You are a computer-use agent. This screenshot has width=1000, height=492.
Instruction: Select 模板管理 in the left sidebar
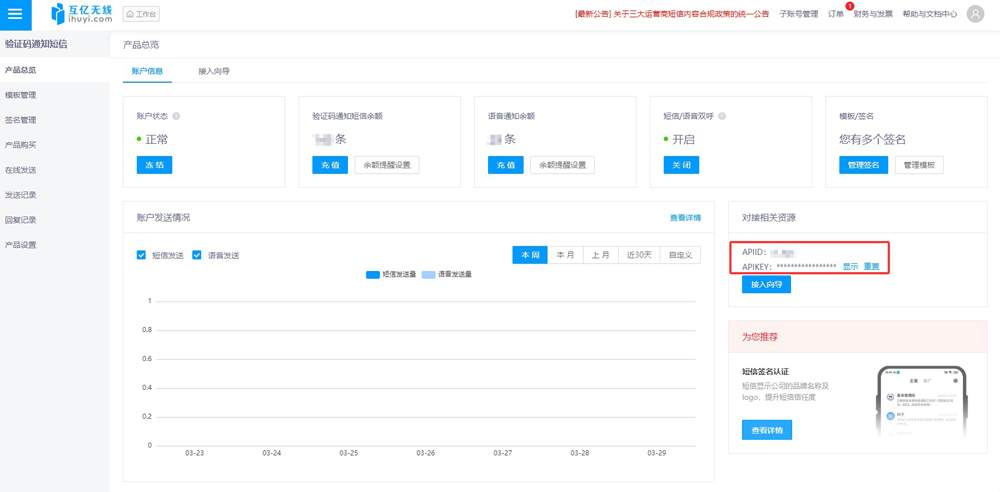21,95
